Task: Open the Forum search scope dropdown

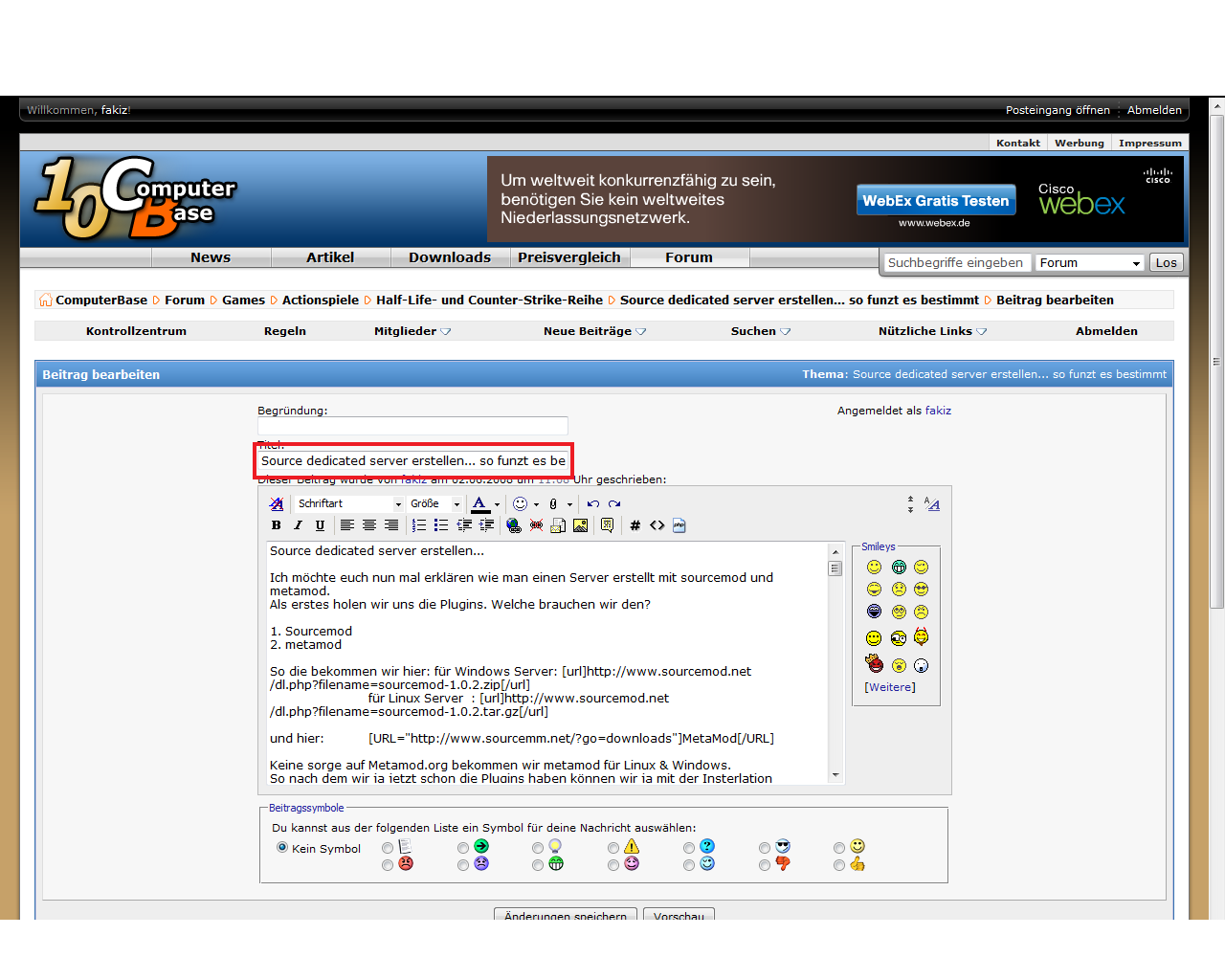Action: [1090, 262]
